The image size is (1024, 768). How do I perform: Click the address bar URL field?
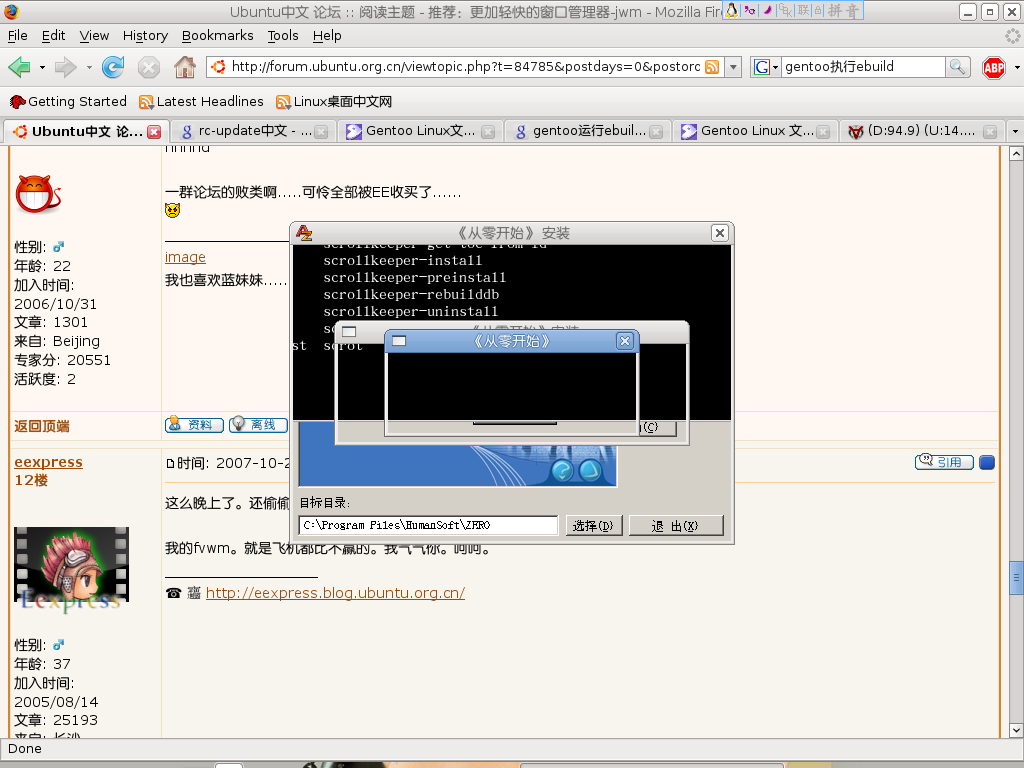tap(466, 67)
